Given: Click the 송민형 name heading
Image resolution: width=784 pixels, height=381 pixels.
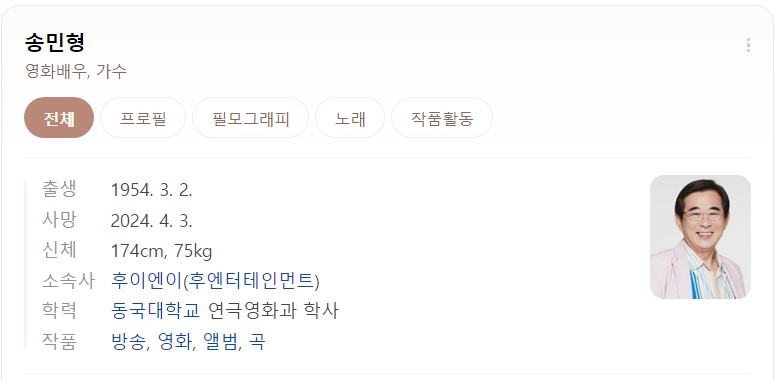Looking at the screenshot, I should click(55, 42).
